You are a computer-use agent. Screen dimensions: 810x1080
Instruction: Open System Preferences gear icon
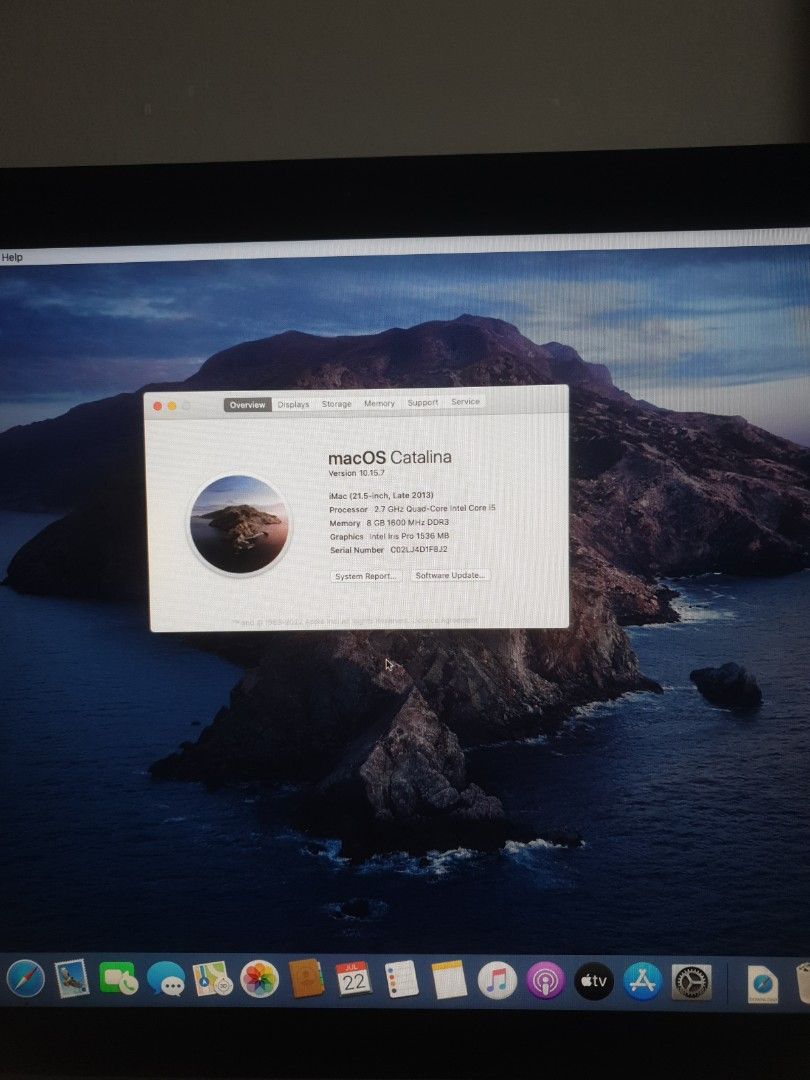691,982
